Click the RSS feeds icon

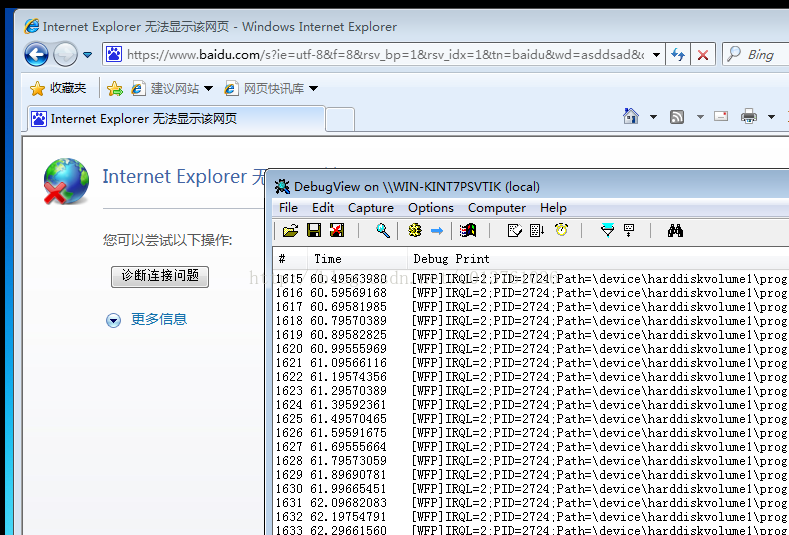[677, 117]
